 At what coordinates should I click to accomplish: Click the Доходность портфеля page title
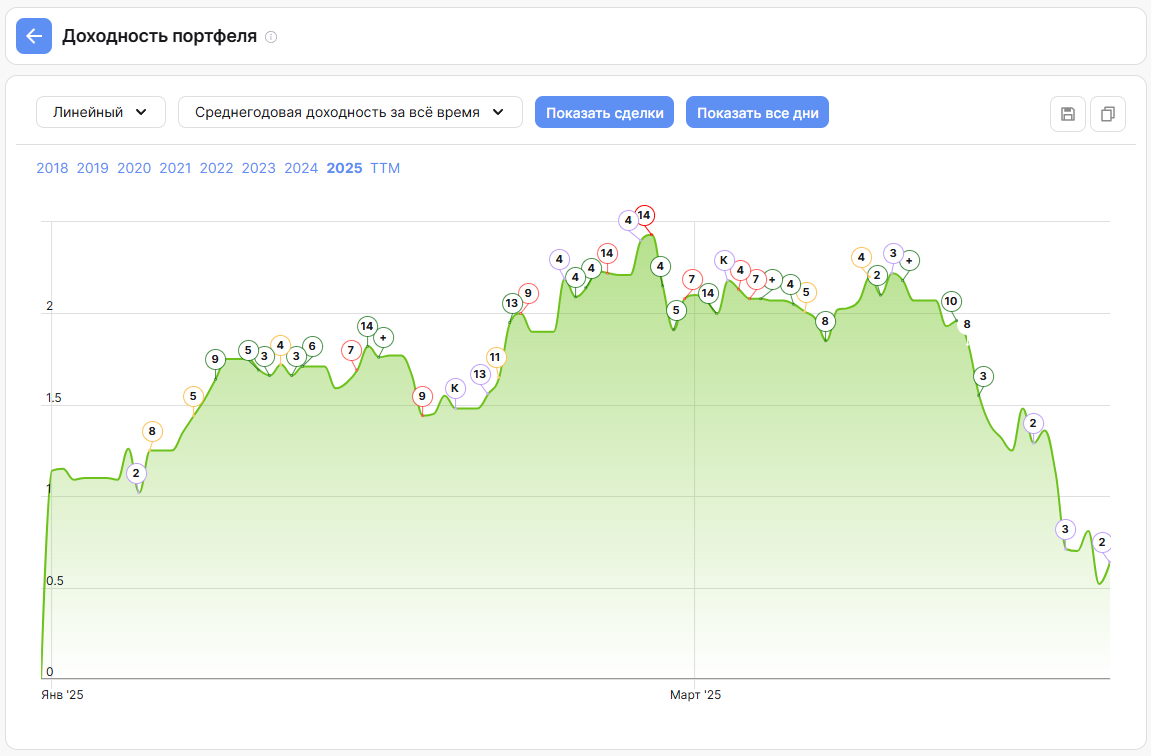pyautogui.click(x=159, y=36)
